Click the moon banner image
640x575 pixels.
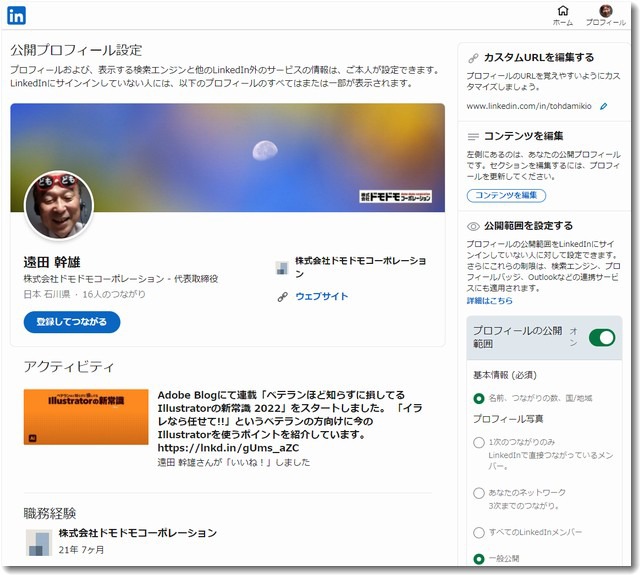tap(228, 157)
